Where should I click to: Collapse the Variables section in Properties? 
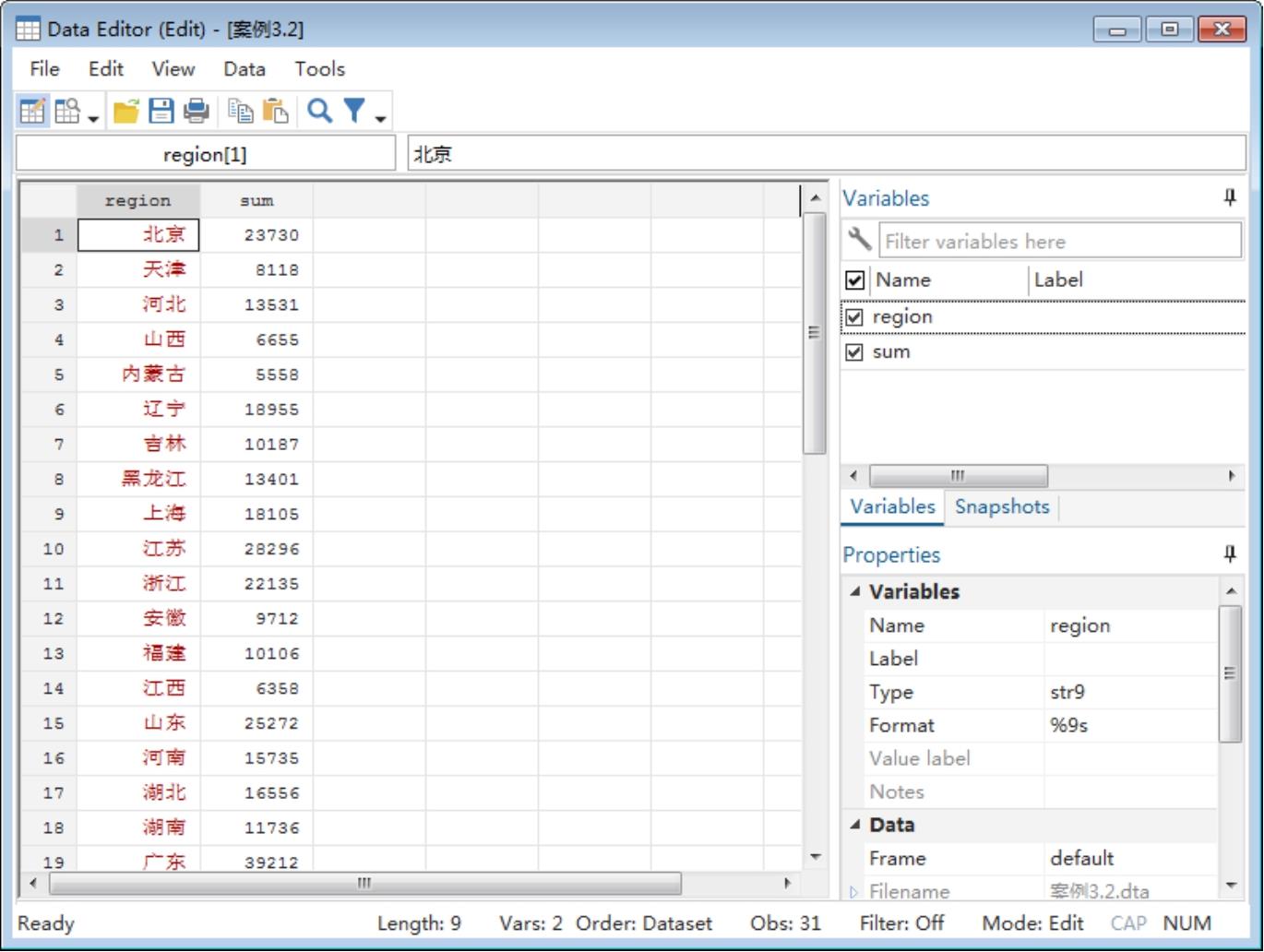coord(855,592)
